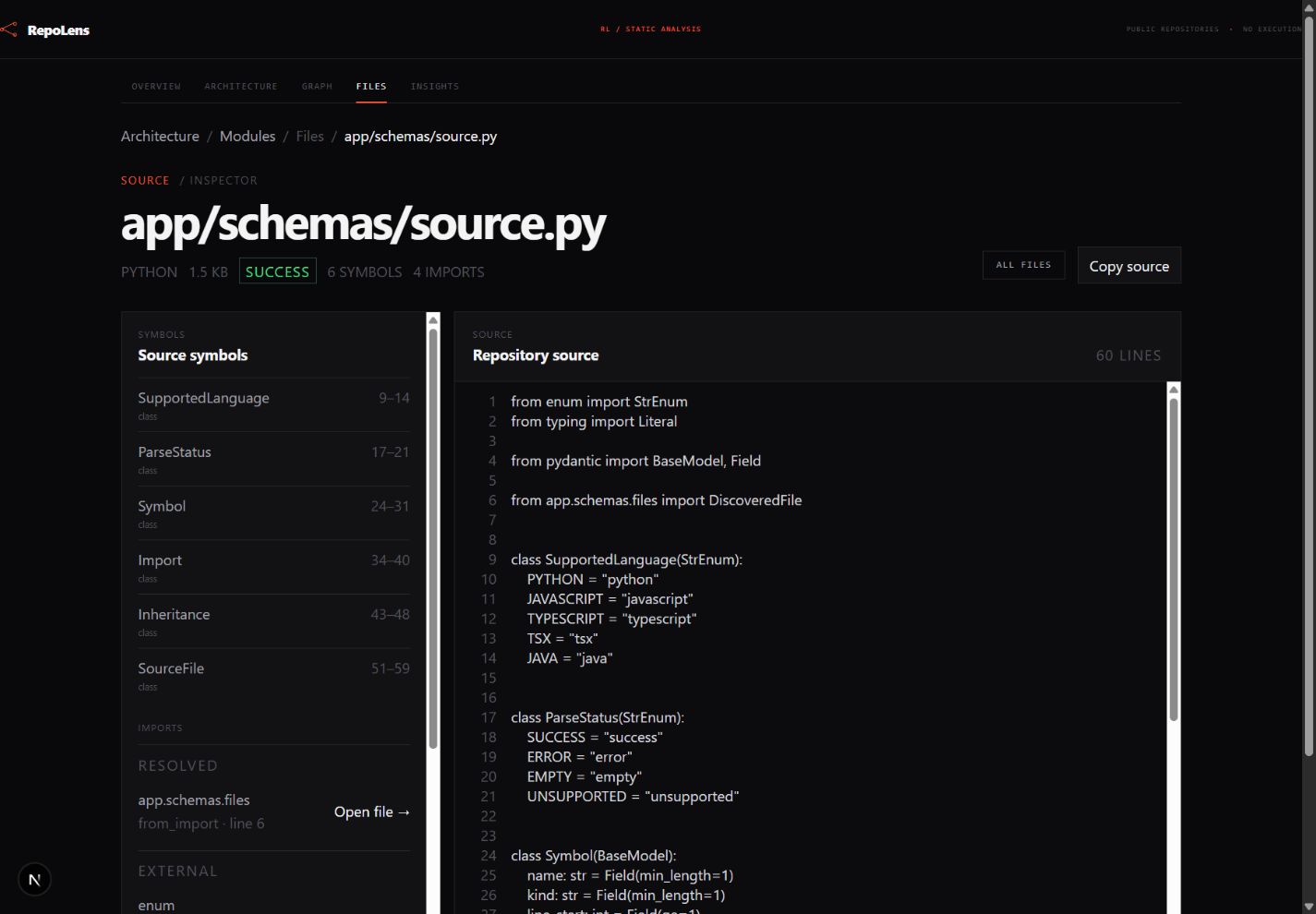Click the All Files button

click(x=1023, y=265)
